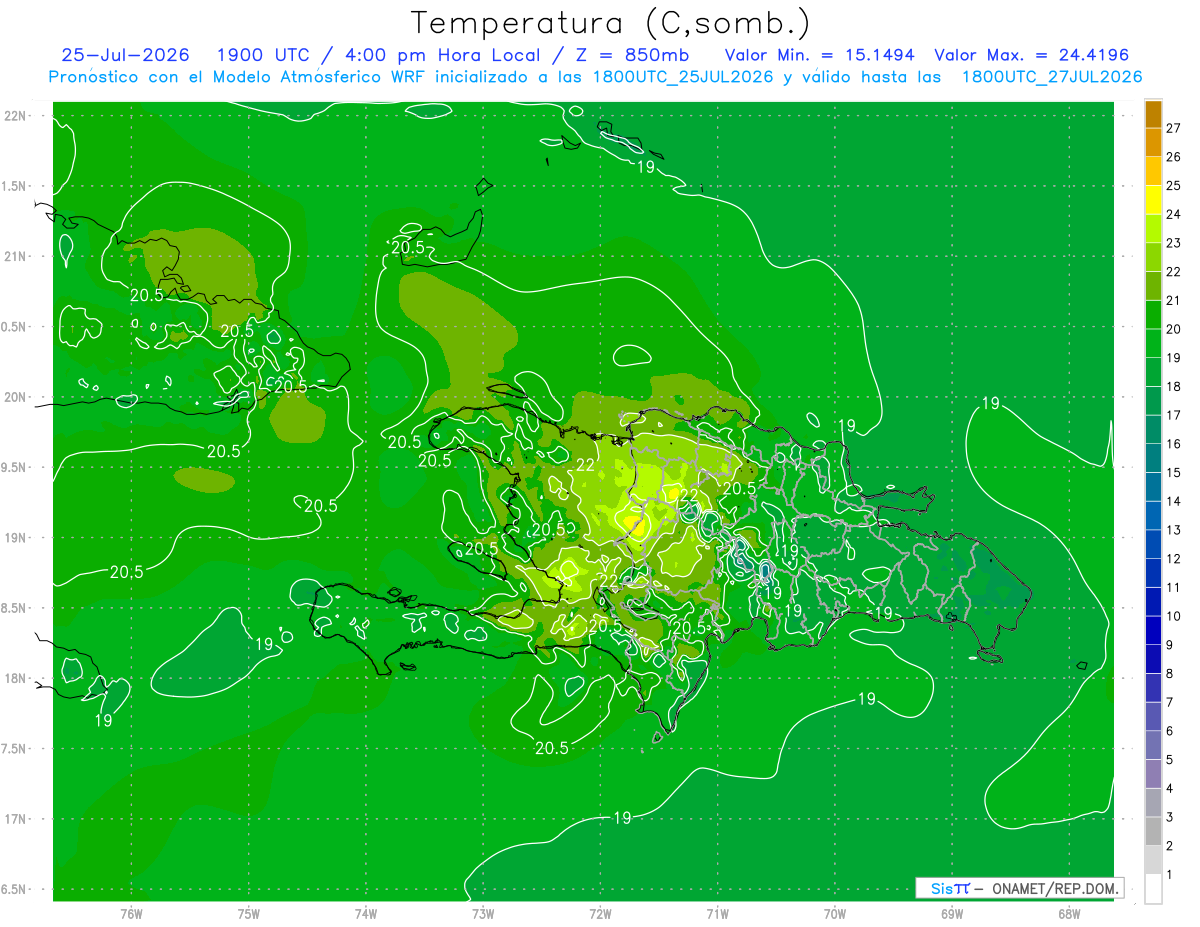Screen dimensions: 1200x927
Task: Click color scale label "11"
Action: [1174, 587]
